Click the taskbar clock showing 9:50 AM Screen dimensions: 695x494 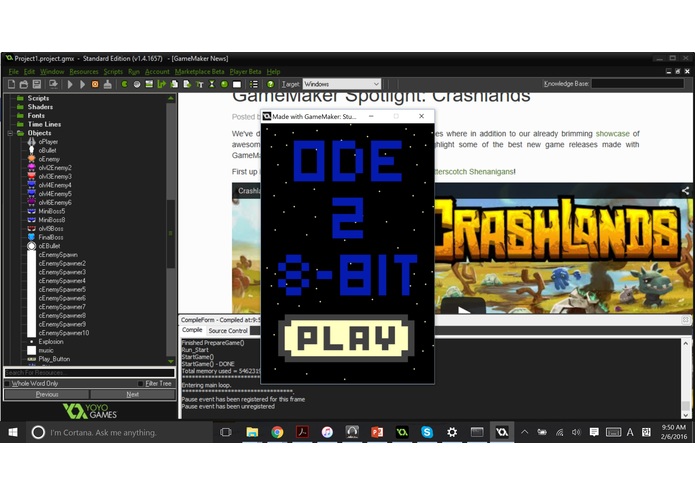[674, 432]
